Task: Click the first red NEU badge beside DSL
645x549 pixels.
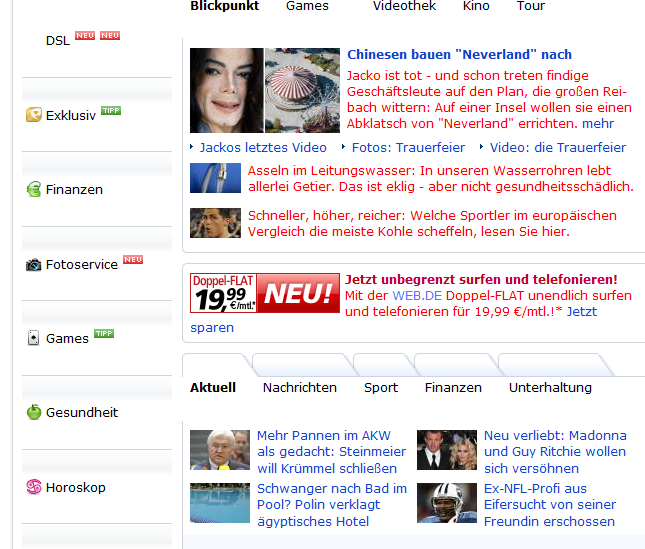Action: [x=85, y=35]
